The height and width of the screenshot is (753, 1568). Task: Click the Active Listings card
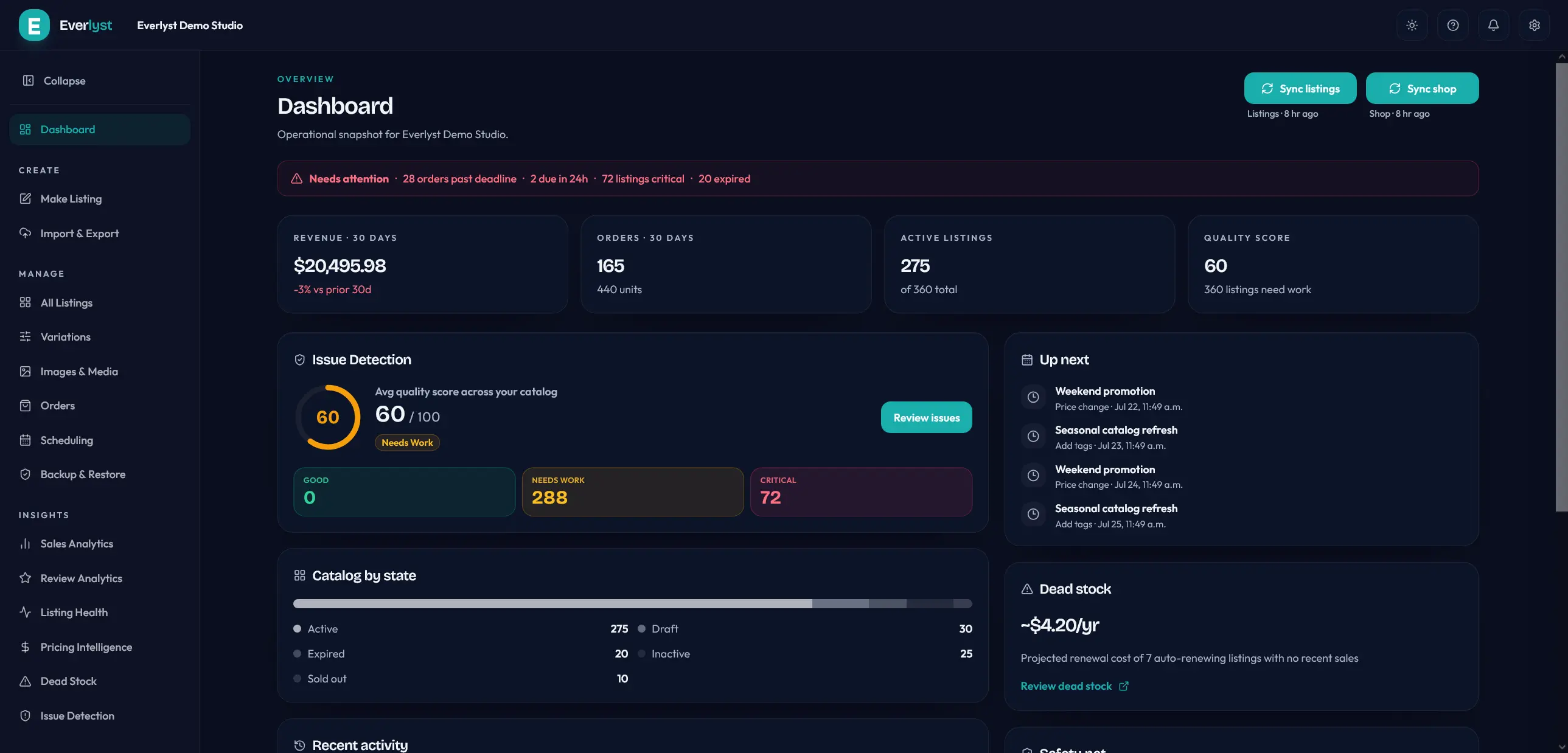[x=1030, y=265]
